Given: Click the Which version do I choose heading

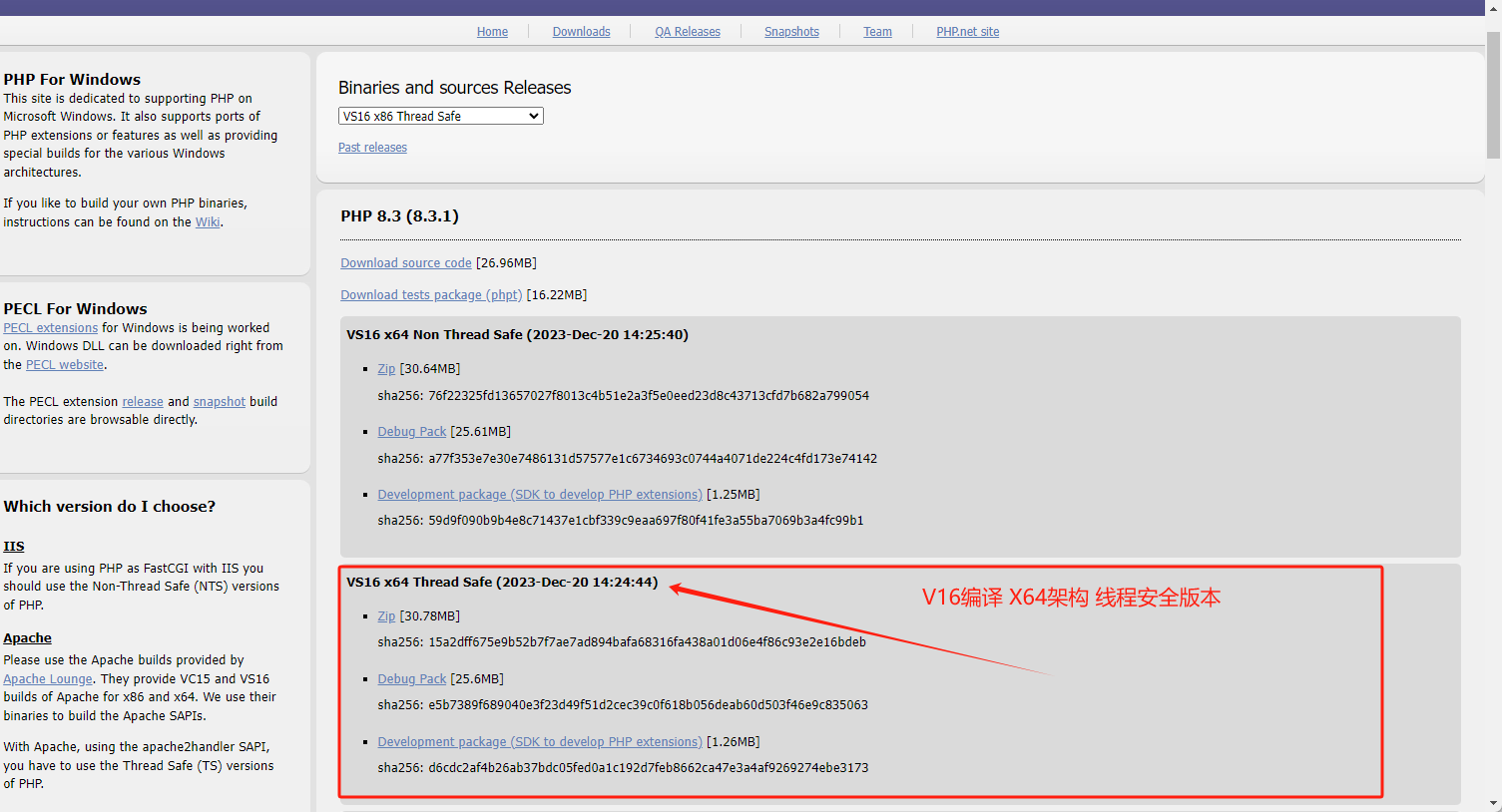Looking at the screenshot, I should [x=110, y=507].
